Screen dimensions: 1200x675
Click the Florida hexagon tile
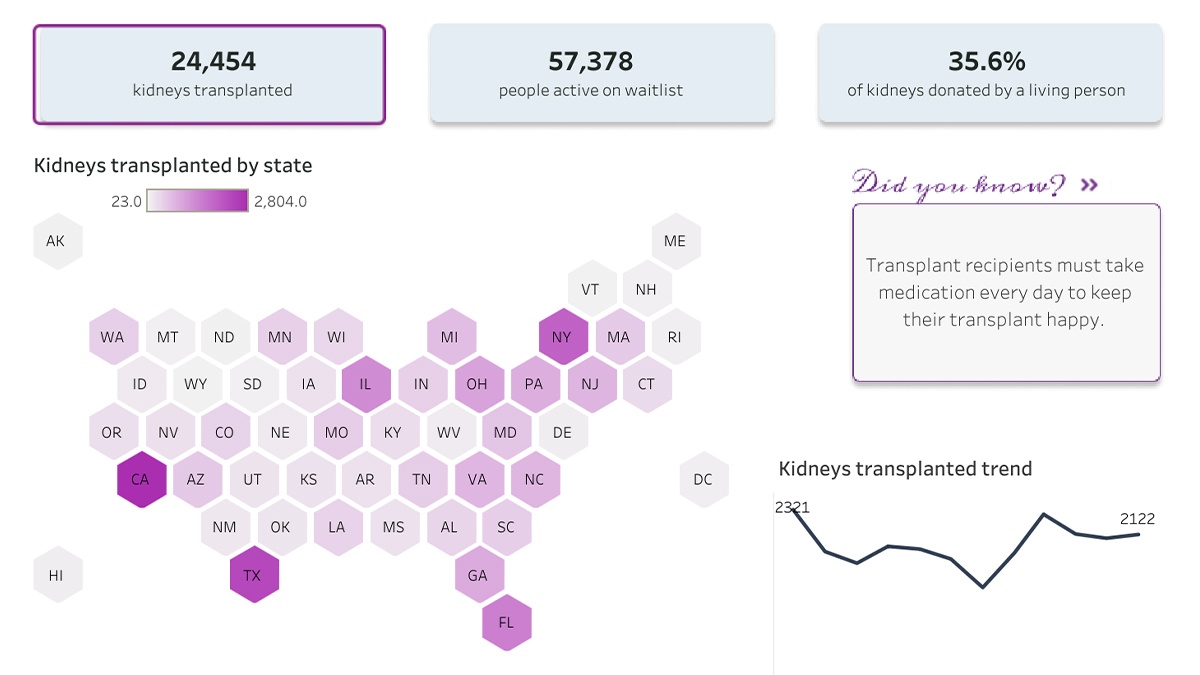point(506,622)
